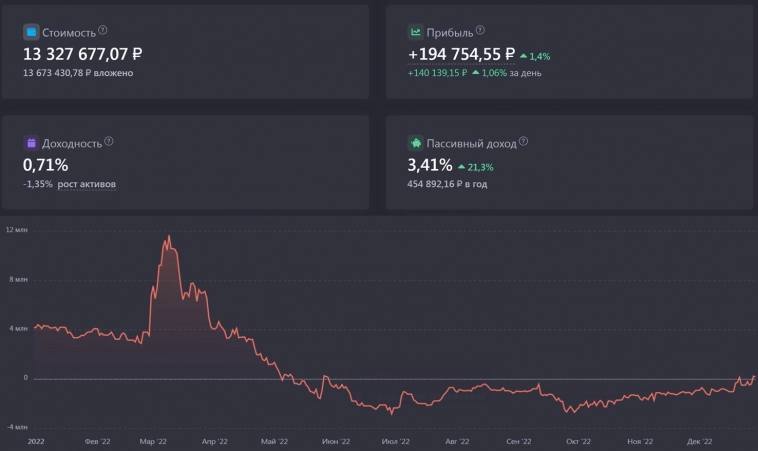This screenshot has height=451, width=758.
Task: Click the 454 892,16 ₽ в год text
Action: pyautogui.click(x=447, y=184)
